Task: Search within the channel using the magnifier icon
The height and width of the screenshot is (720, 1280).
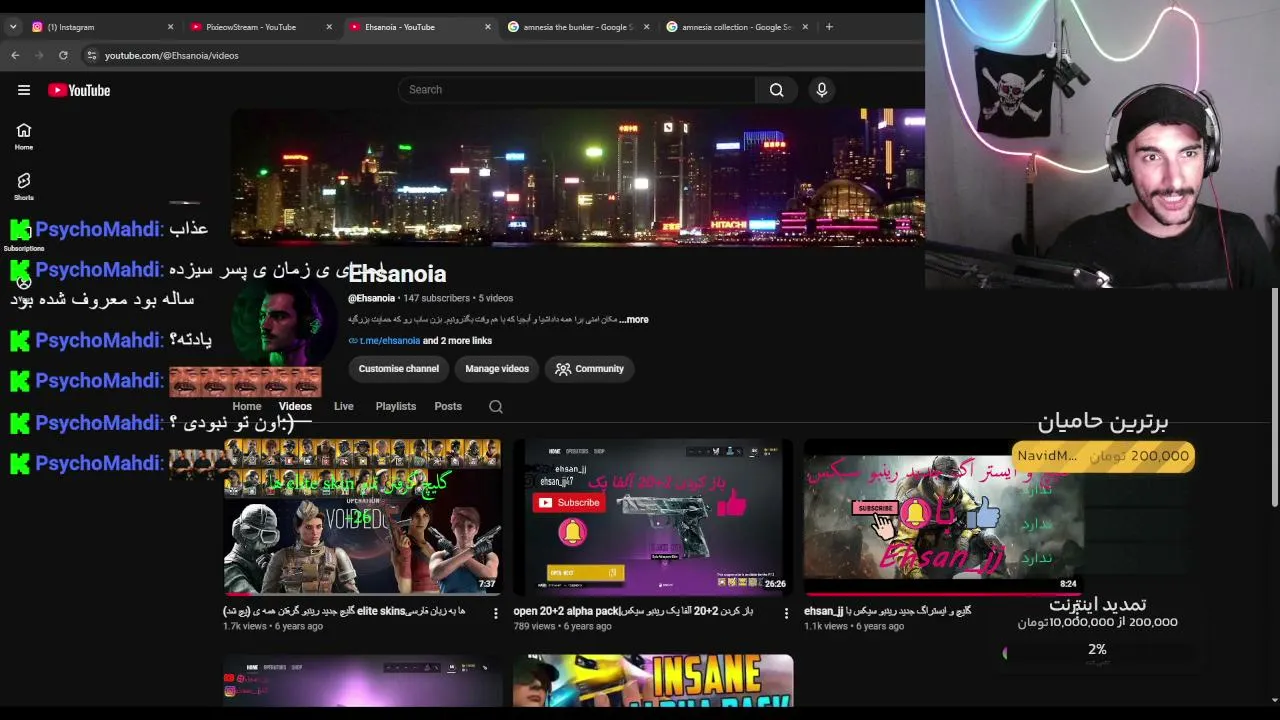Action: (496, 407)
